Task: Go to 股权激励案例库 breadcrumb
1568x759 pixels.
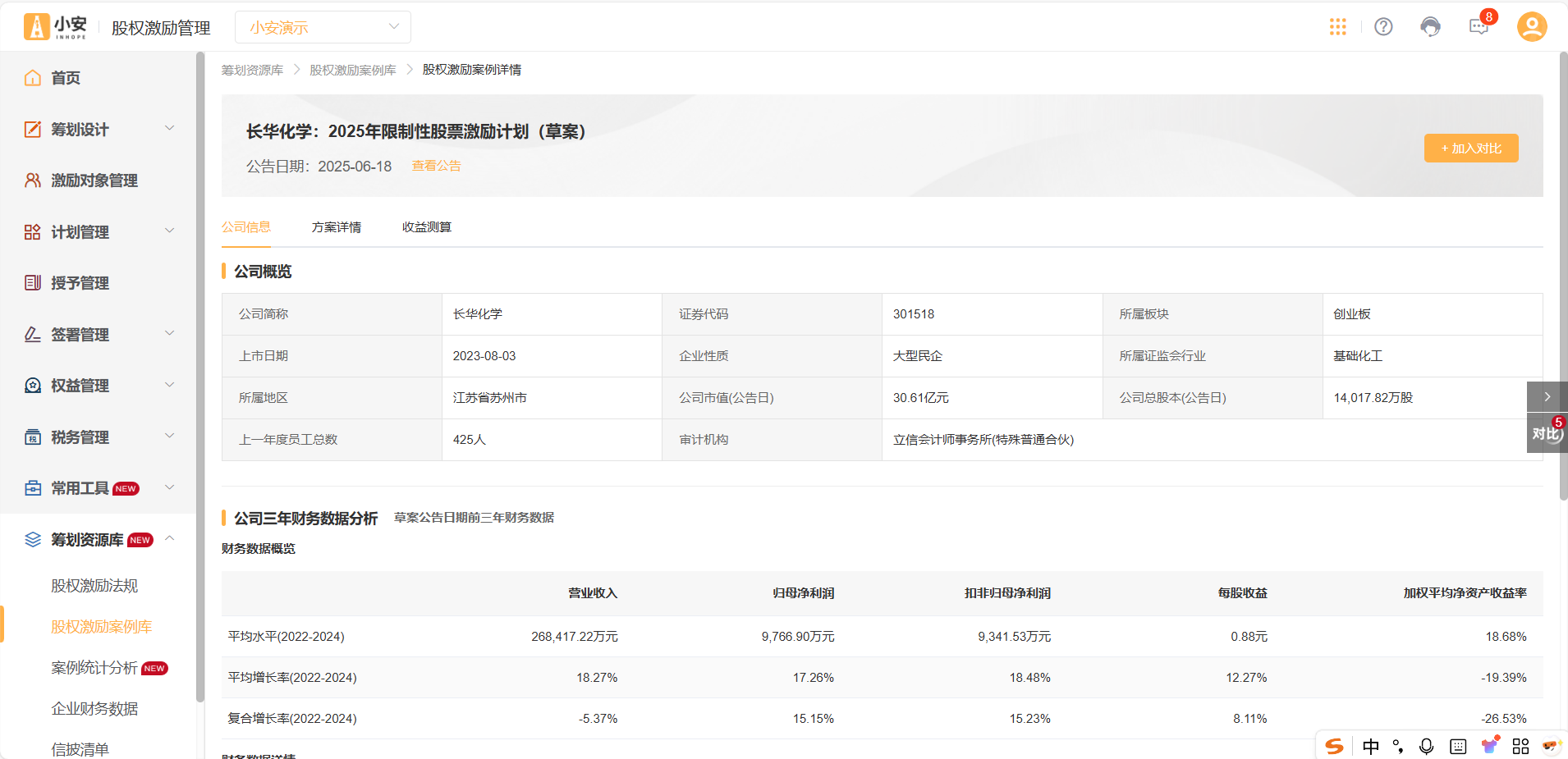Action: 352,71
